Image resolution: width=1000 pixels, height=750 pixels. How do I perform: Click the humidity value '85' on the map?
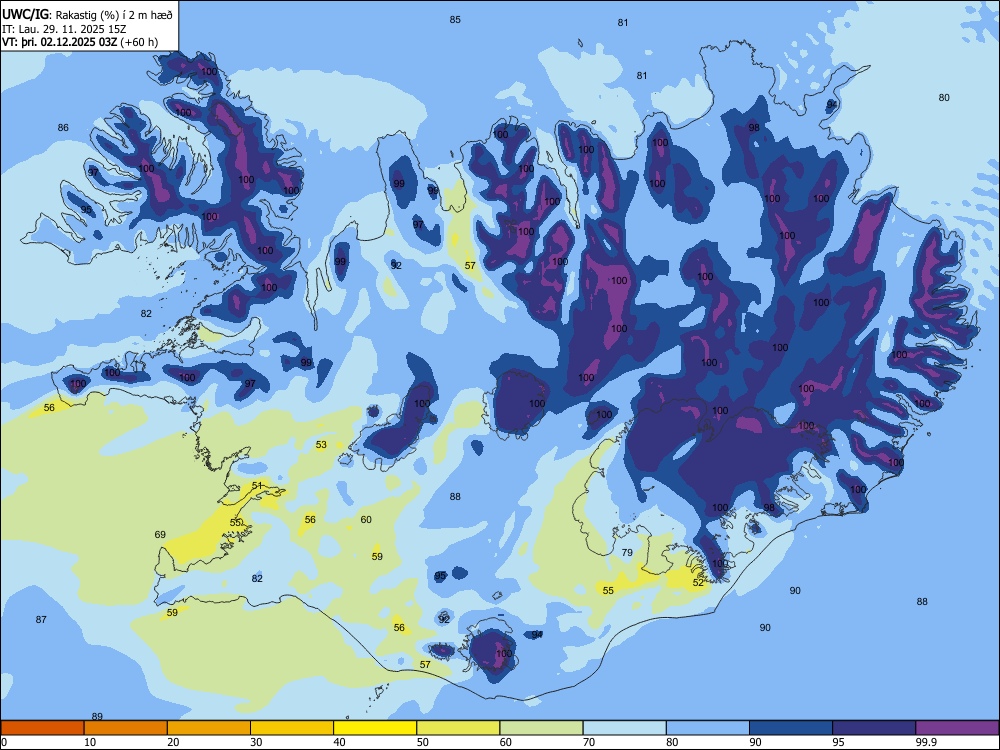455,20
